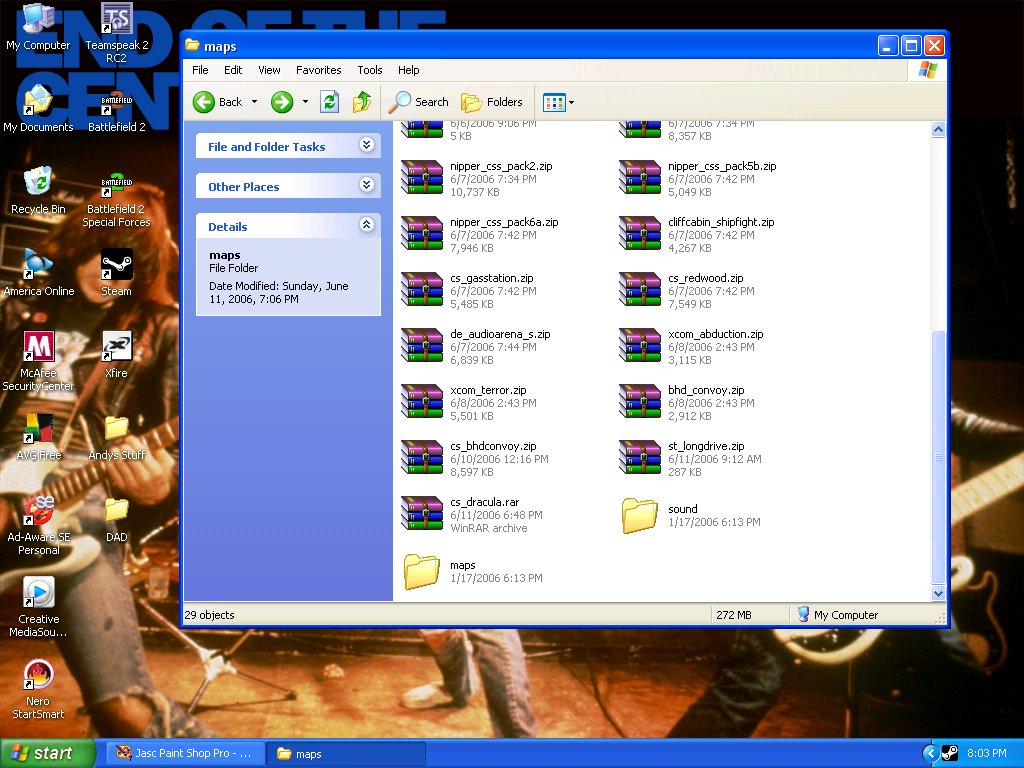Open the Back history dropdown arrow
This screenshot has width=1024, height=768.
[254, 102]
